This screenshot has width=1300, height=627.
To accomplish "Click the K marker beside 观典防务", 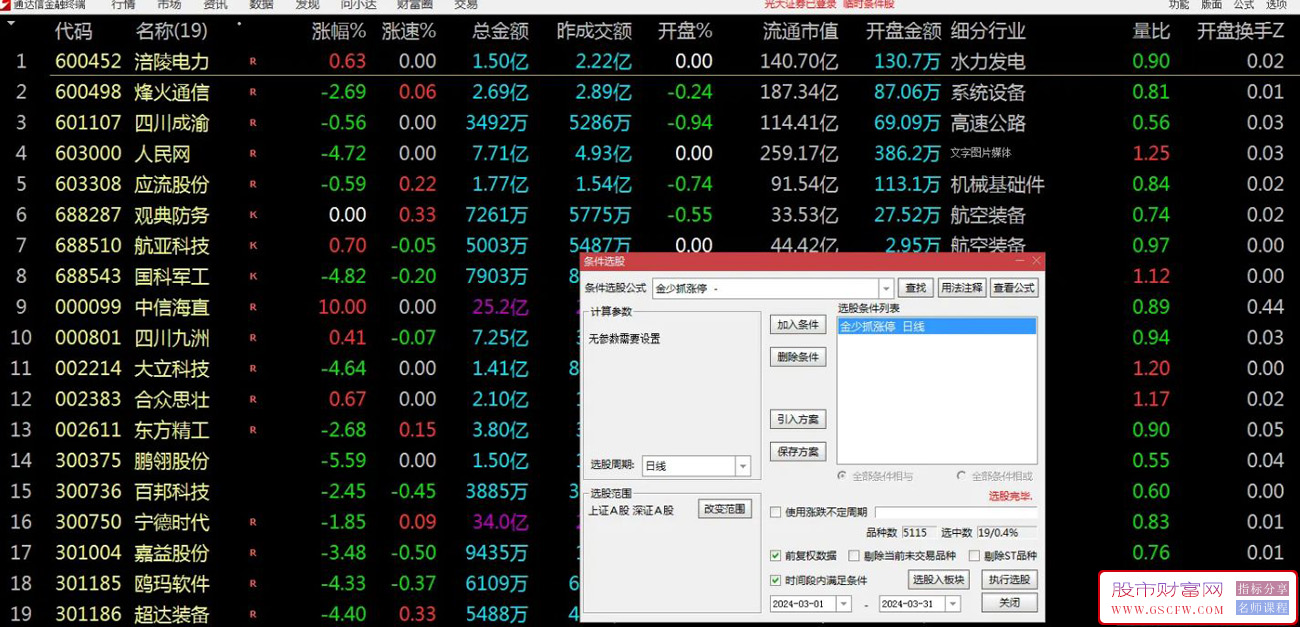I will 253,215.
